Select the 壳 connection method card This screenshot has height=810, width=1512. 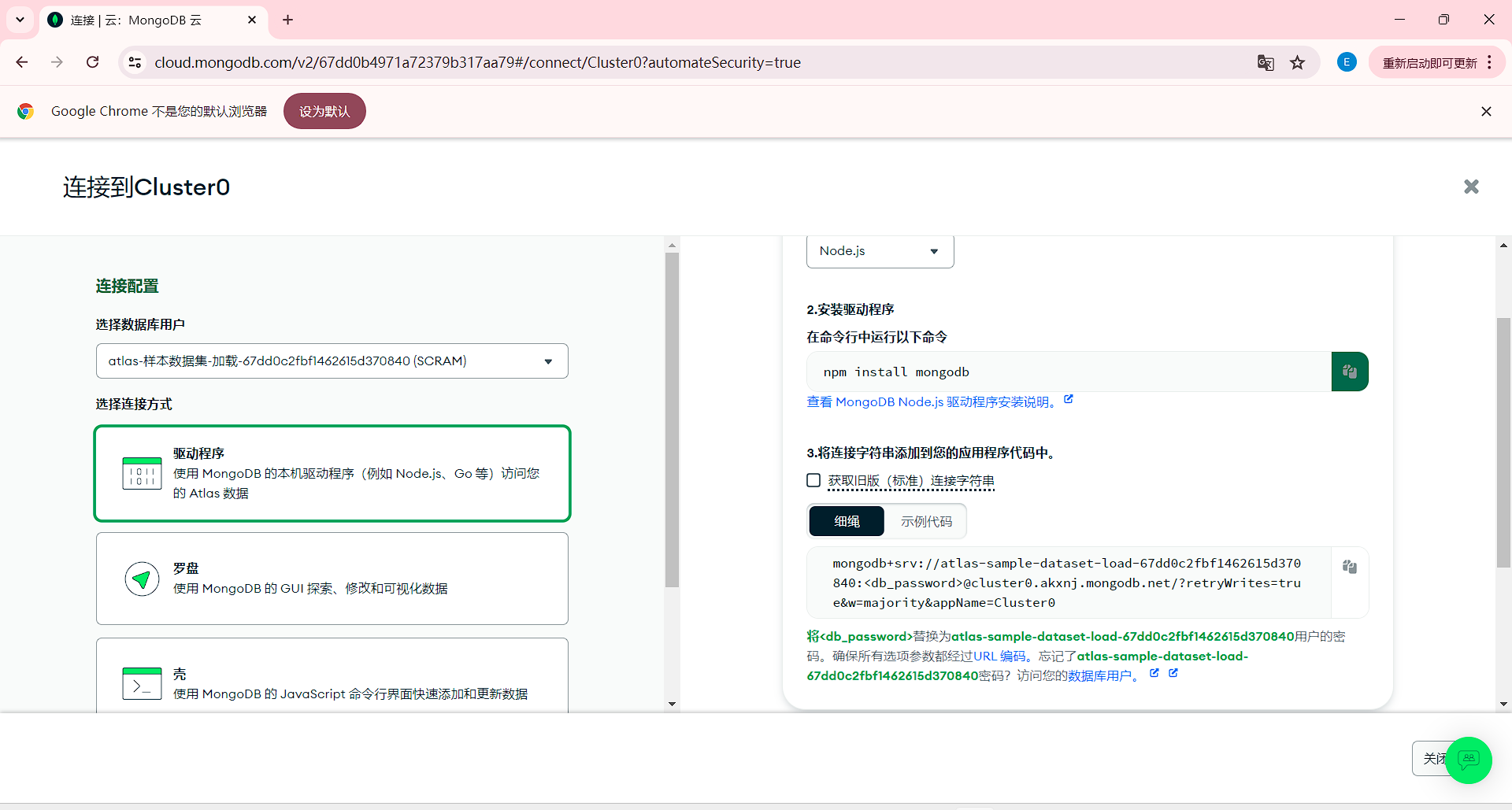coord(332,677)
